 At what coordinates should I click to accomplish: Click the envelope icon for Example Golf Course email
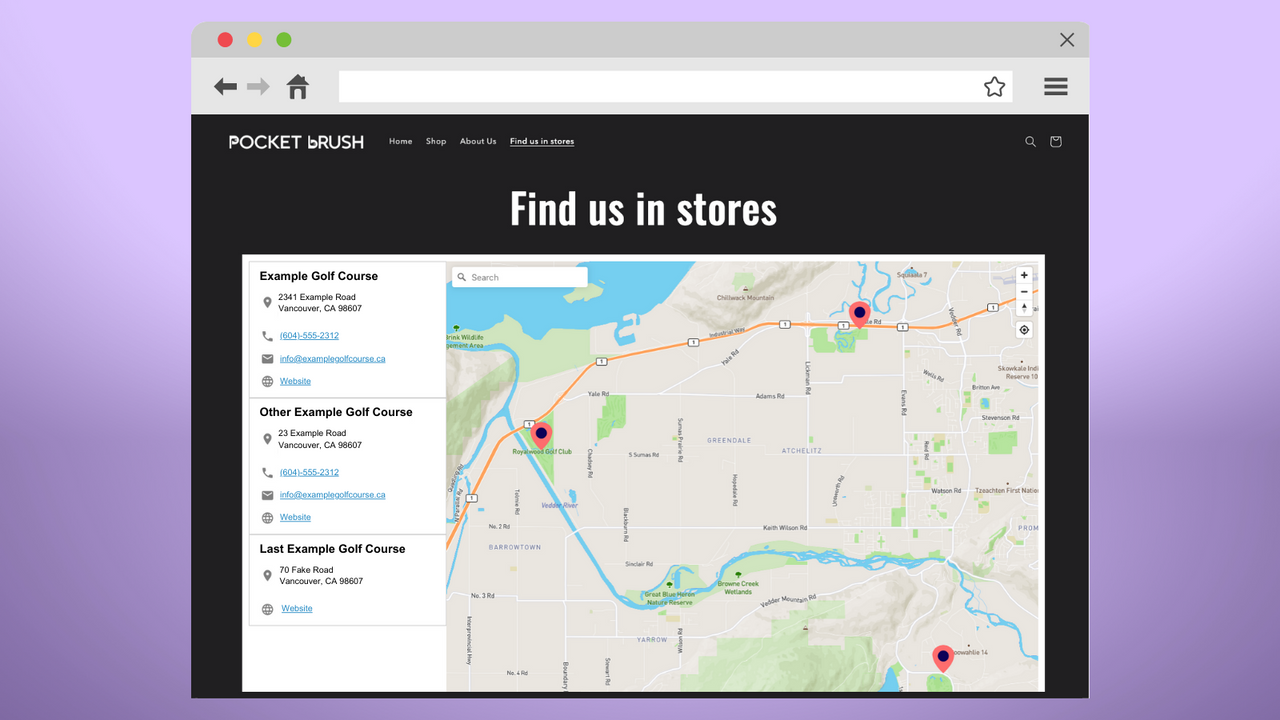coord(267,358)
